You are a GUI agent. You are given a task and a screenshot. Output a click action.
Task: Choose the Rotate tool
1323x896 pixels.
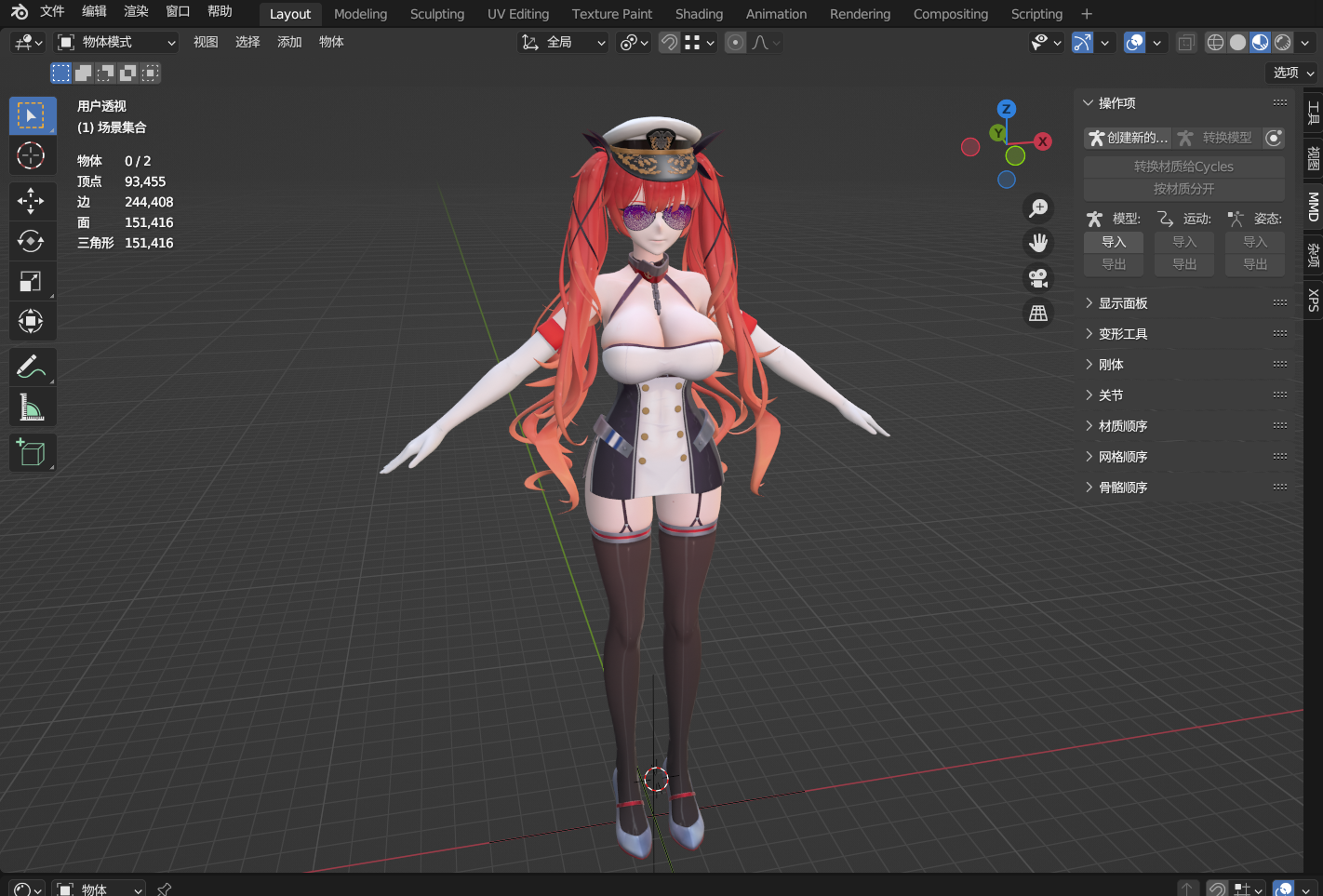click(x=33, y=241)
